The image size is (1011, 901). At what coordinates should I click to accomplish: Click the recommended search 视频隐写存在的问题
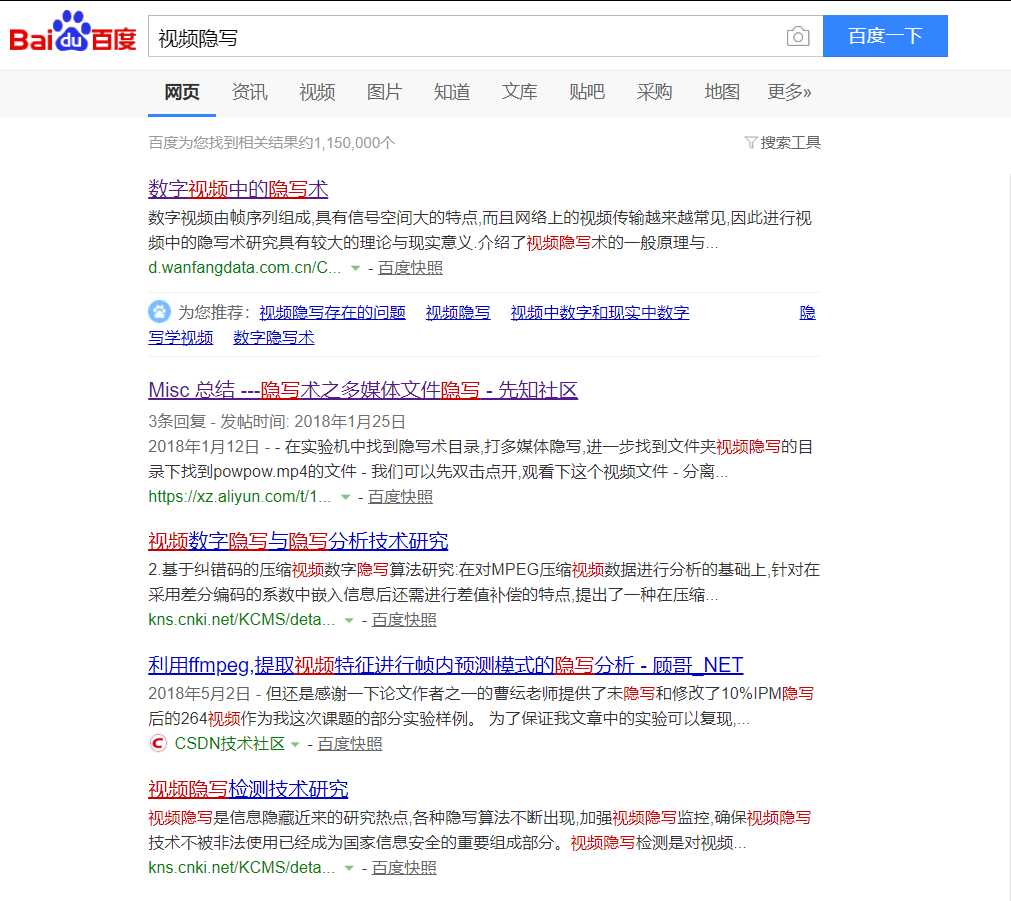[332, 311]
